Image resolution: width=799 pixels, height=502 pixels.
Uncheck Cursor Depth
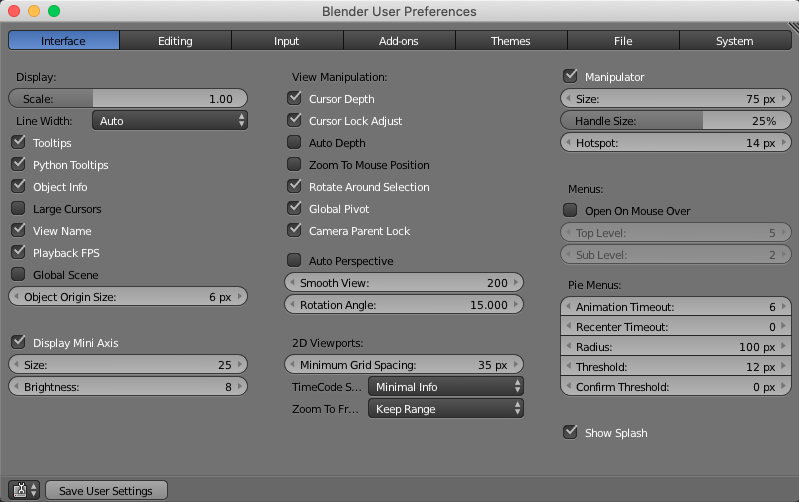click(x=294, y=98)
